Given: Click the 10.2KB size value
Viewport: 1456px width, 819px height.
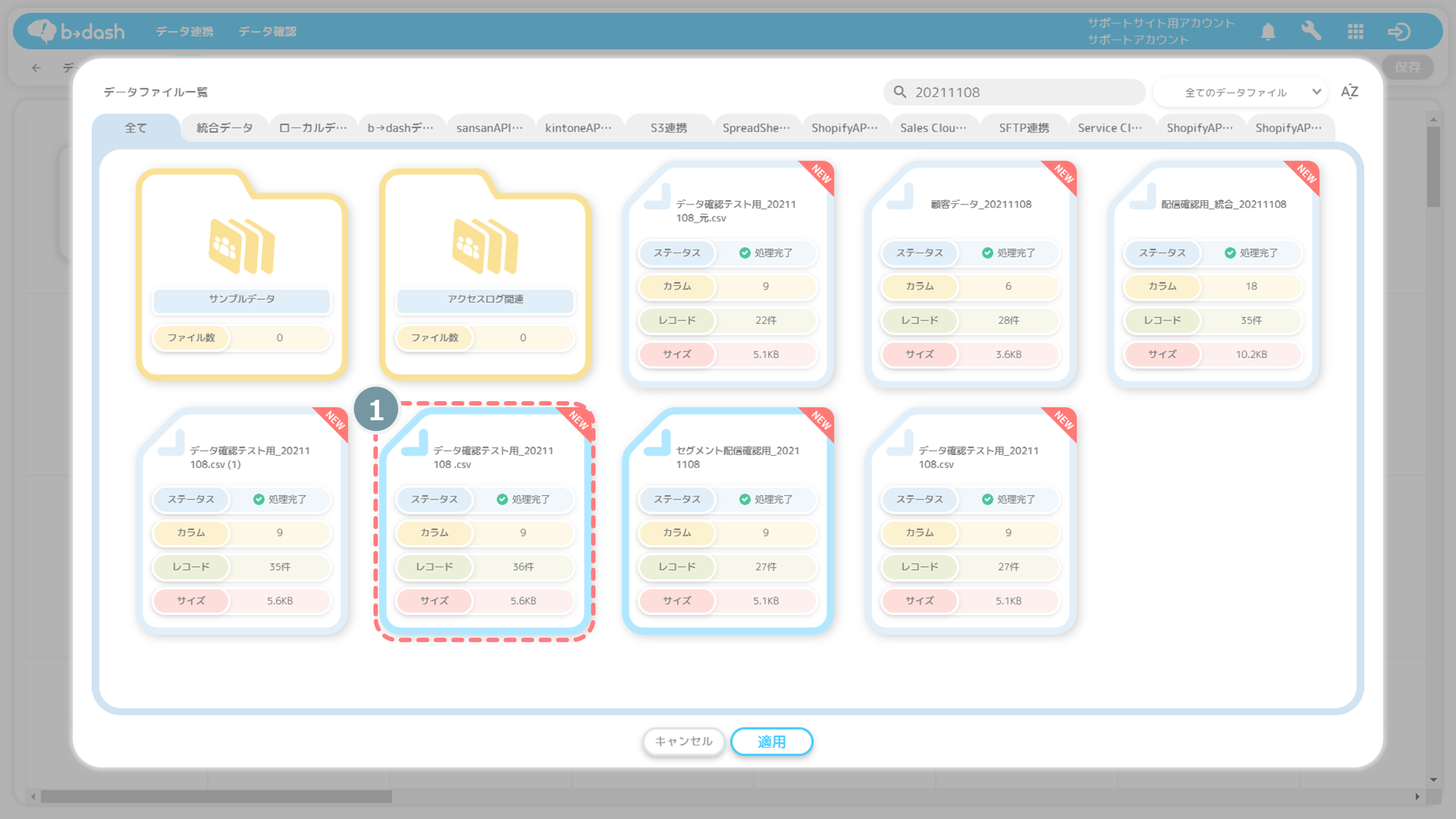Looking at the screenshot, I should pyautogui.click(x=1251, y=355).
